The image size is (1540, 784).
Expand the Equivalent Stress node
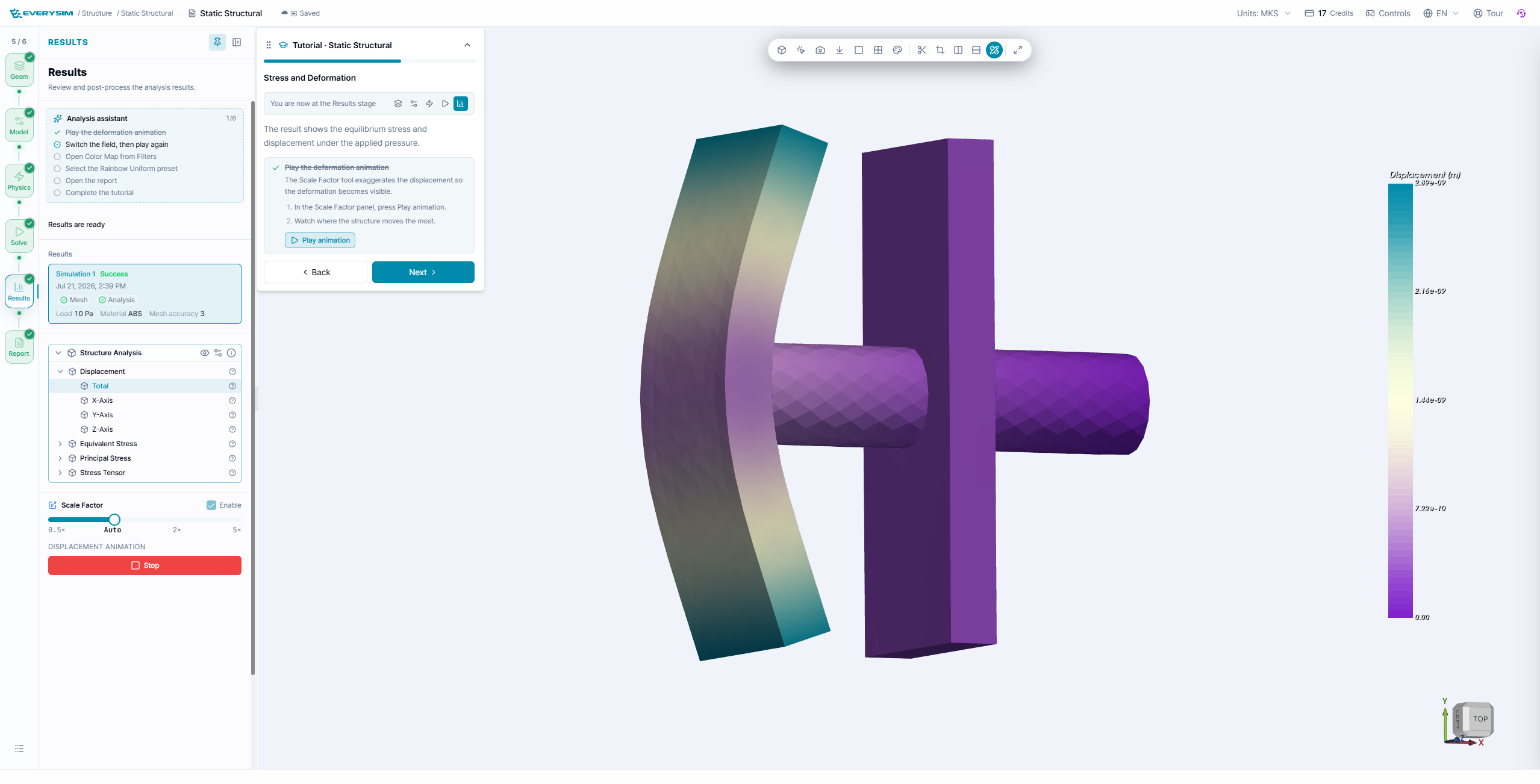(x=60, y=444)
